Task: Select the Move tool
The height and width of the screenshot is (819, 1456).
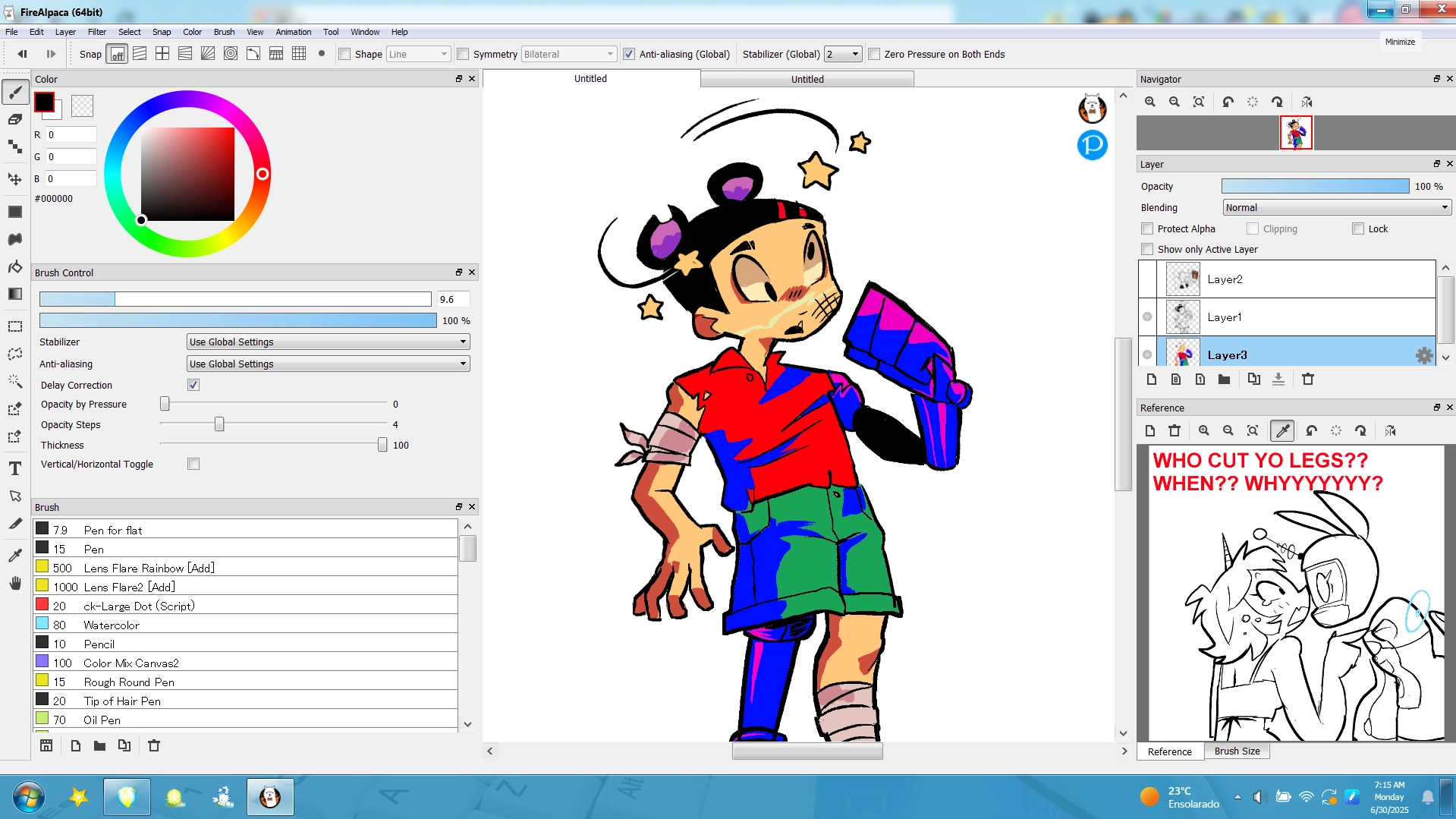Action: click(15, 179)
